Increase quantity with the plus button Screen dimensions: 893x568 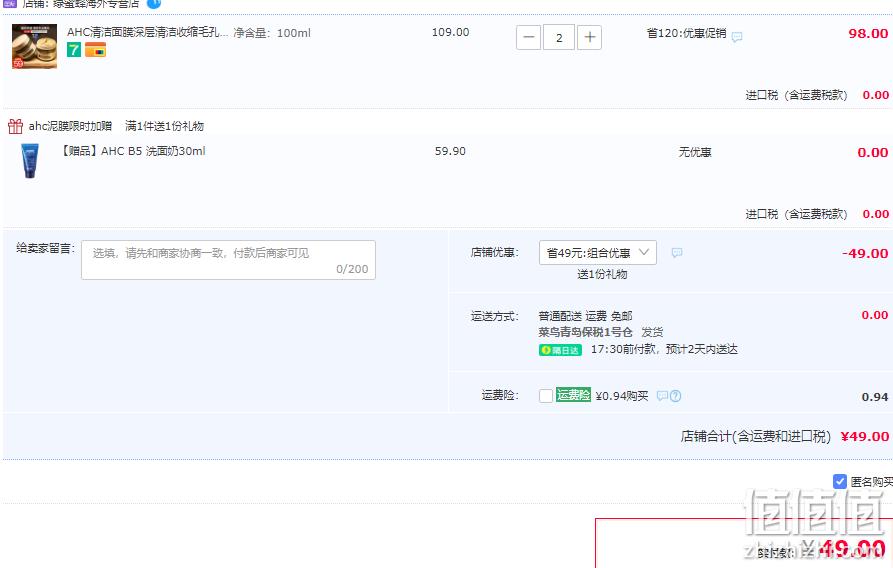click(x=589, y=38)
